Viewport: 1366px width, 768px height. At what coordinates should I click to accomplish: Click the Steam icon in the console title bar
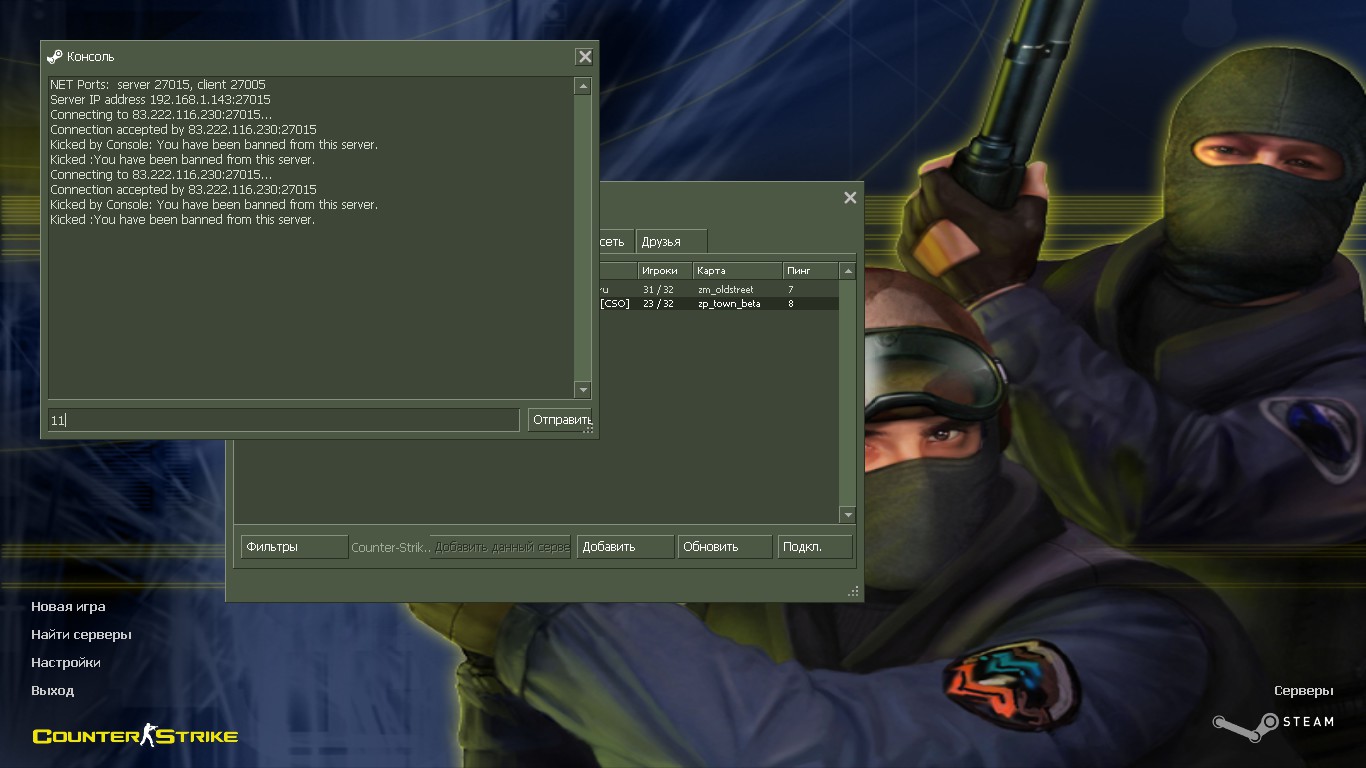click(x=55, y=57)
